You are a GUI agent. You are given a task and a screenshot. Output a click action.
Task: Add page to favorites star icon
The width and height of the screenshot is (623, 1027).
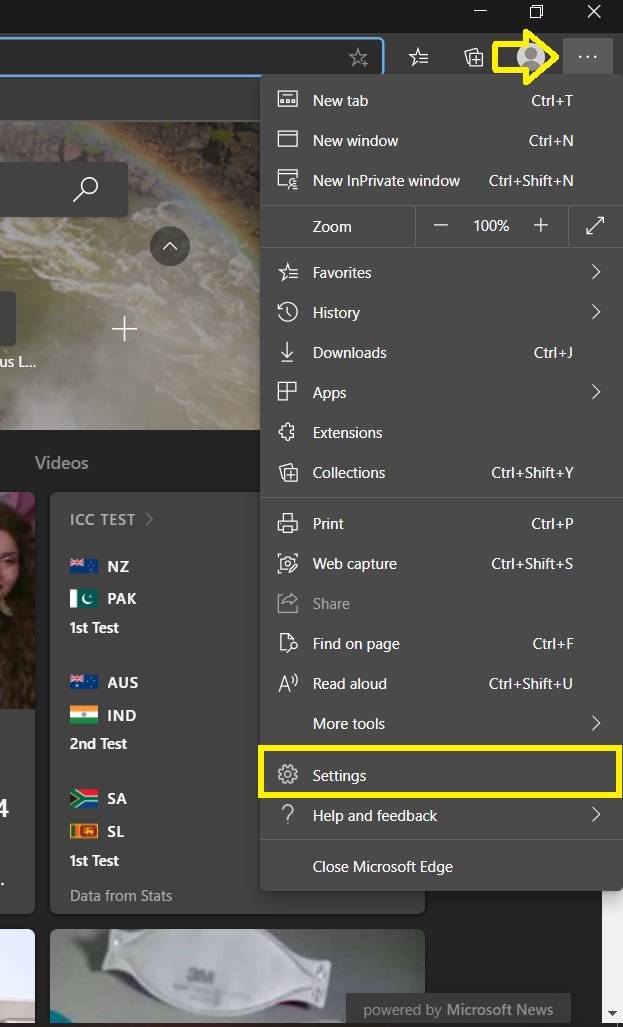point(358,58)
